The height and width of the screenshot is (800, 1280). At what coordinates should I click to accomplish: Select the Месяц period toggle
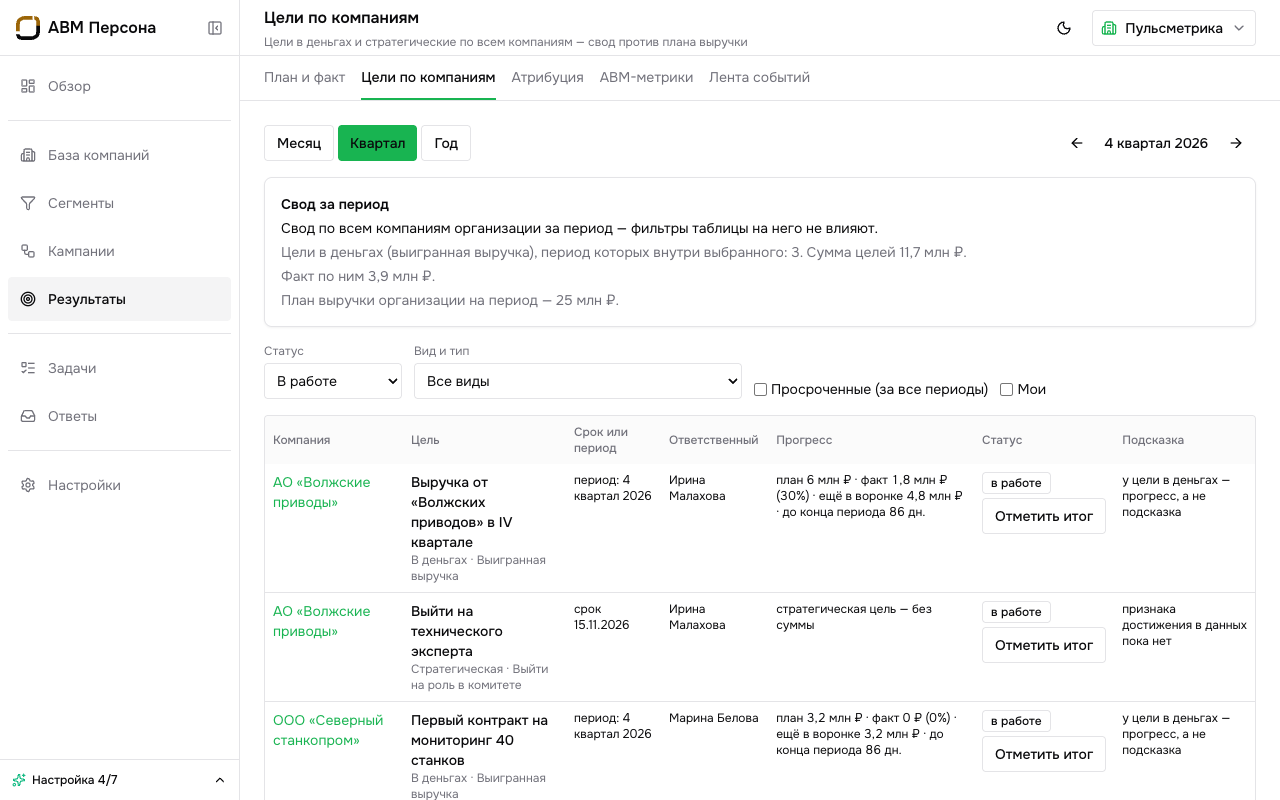click(299, 143)
